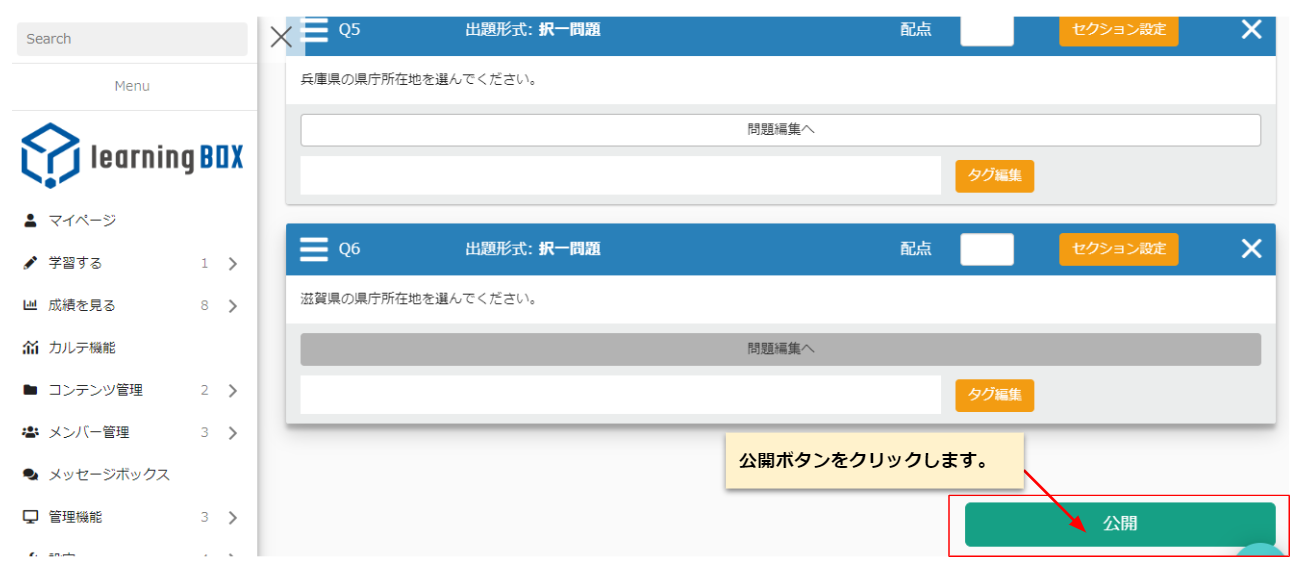1305x575 pixels.
Task: Expand the コンテンツ管理 menu chevron
Action: pyautogui.click(x=232, y=391)
